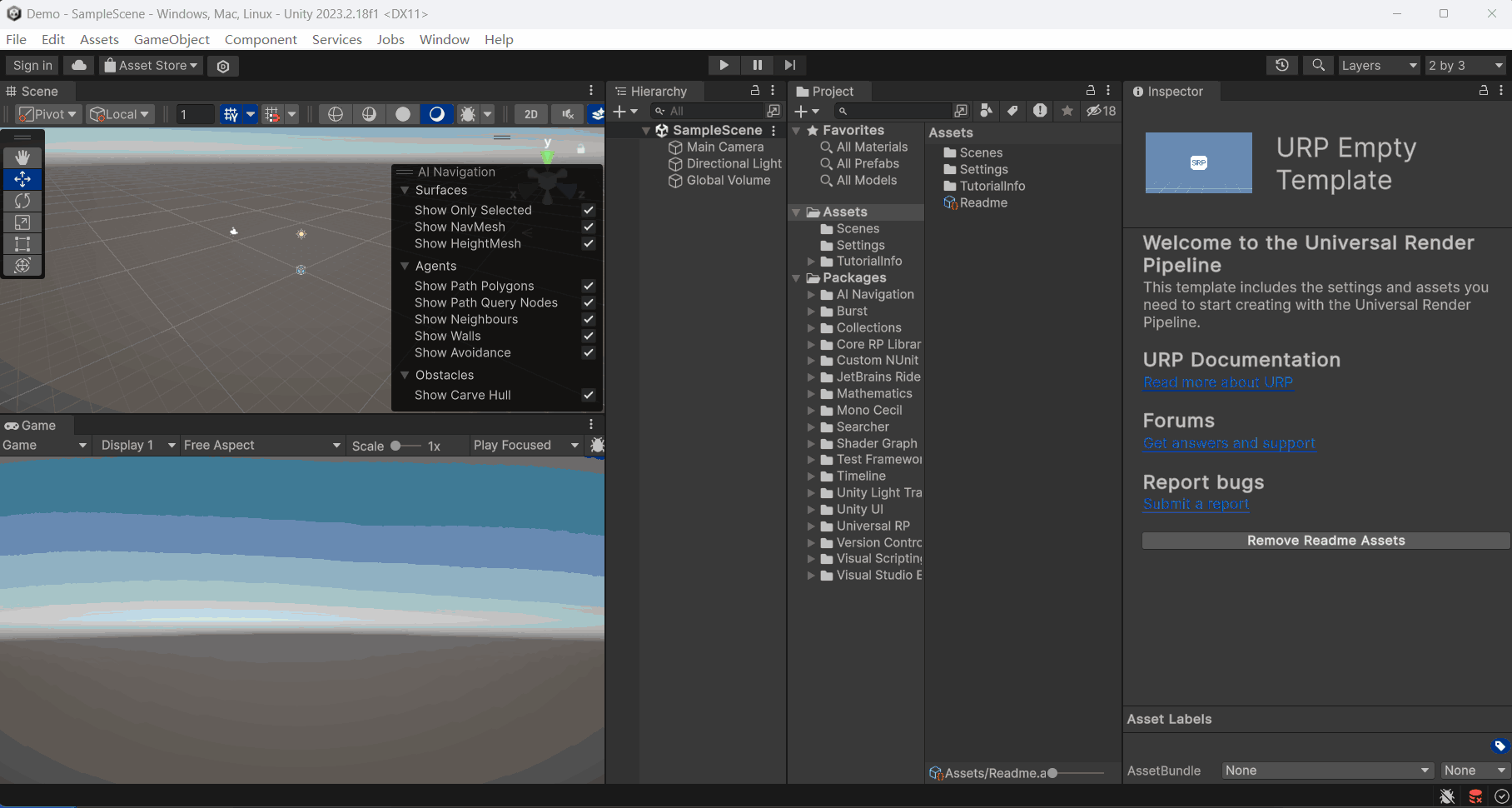Open the Free Aspect dropdown
The height and width of the screenshot is (808, 1512).
[261, 446]
